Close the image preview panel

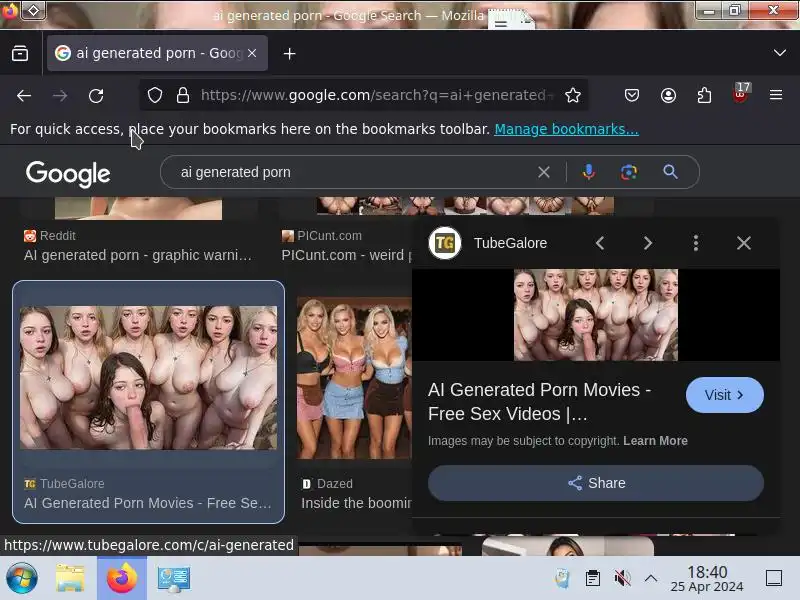[743, 243]
